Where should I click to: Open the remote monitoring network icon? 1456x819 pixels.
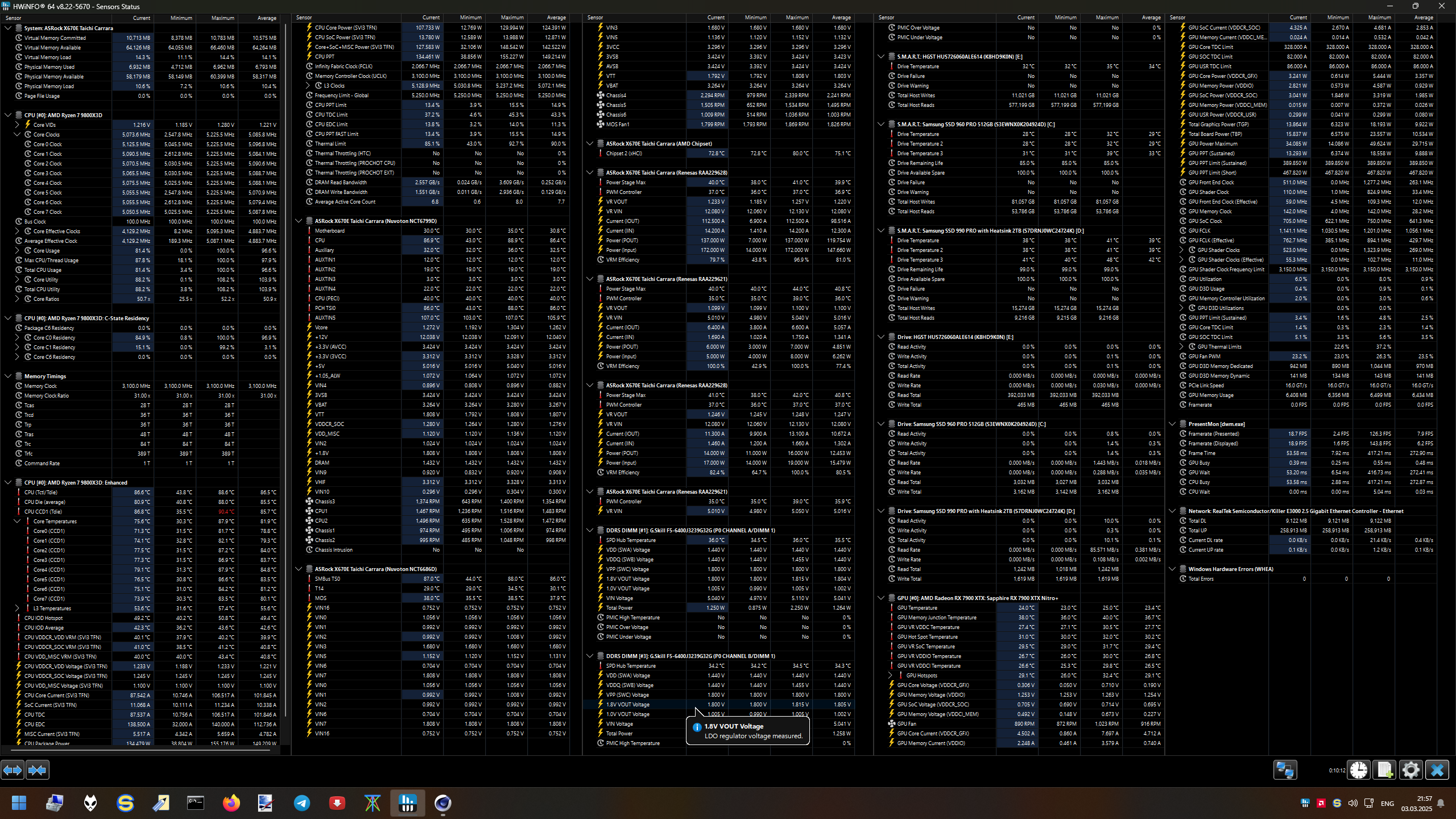click(x=1285, y=770)
